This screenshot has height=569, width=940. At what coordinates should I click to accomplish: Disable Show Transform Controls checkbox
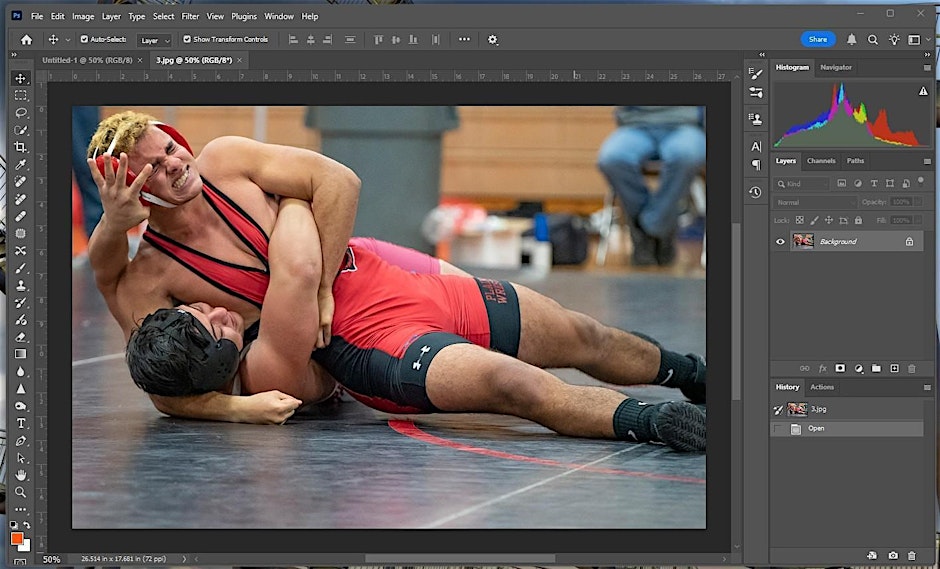click(x=187, y=39)
